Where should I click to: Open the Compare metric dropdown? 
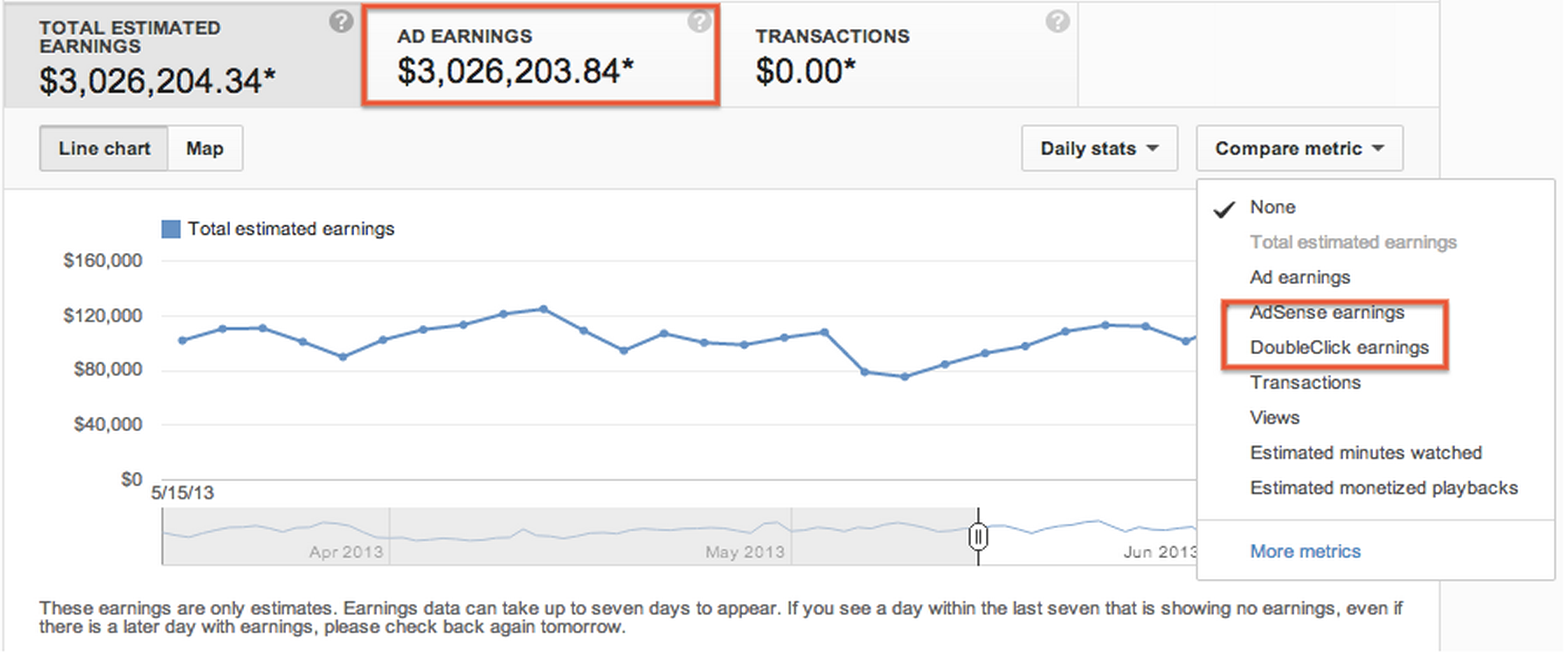(x=1298, y=148)
